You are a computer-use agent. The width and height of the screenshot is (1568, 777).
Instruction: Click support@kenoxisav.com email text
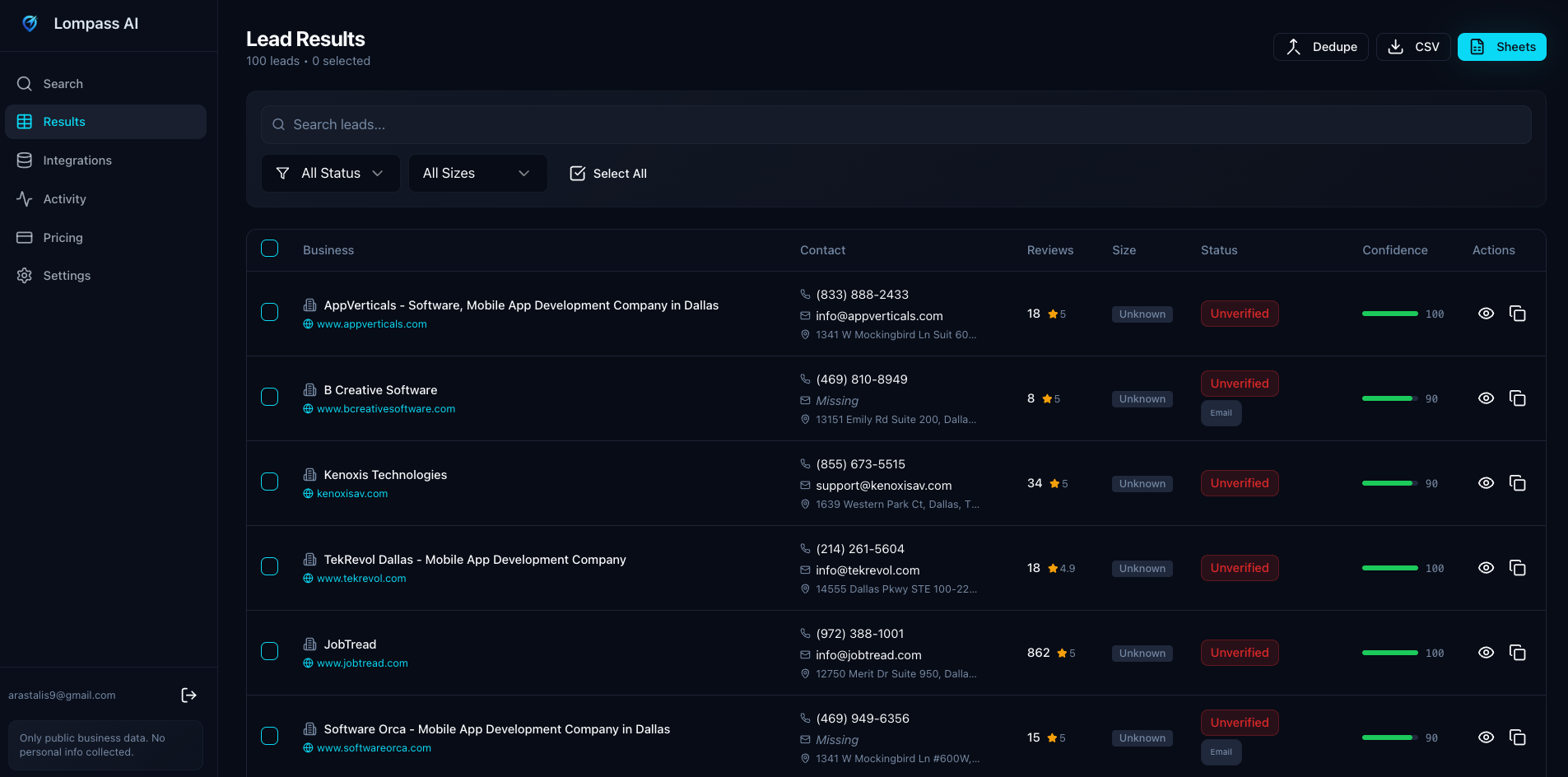pos(883,486)
